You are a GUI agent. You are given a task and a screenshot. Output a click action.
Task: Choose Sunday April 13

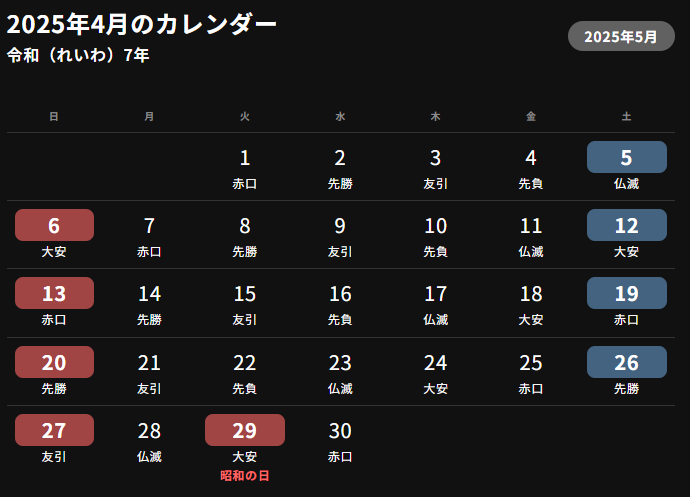pyautogui.click(x=54, y=293)
